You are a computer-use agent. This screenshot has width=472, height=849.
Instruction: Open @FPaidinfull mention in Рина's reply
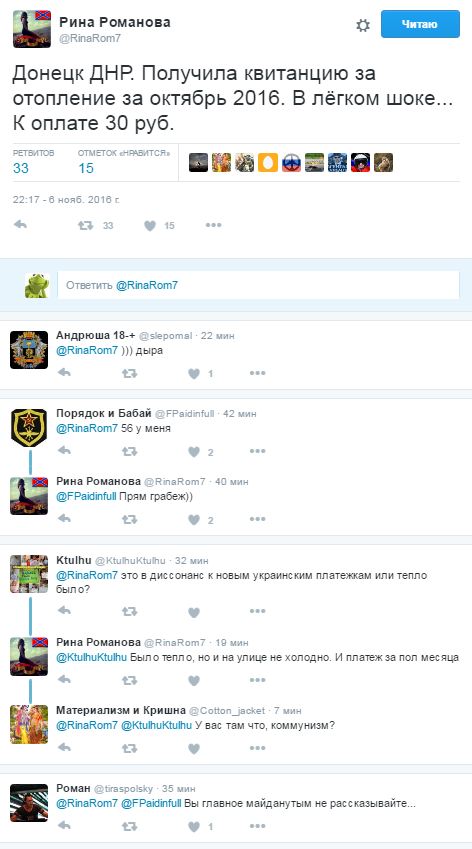87,497
